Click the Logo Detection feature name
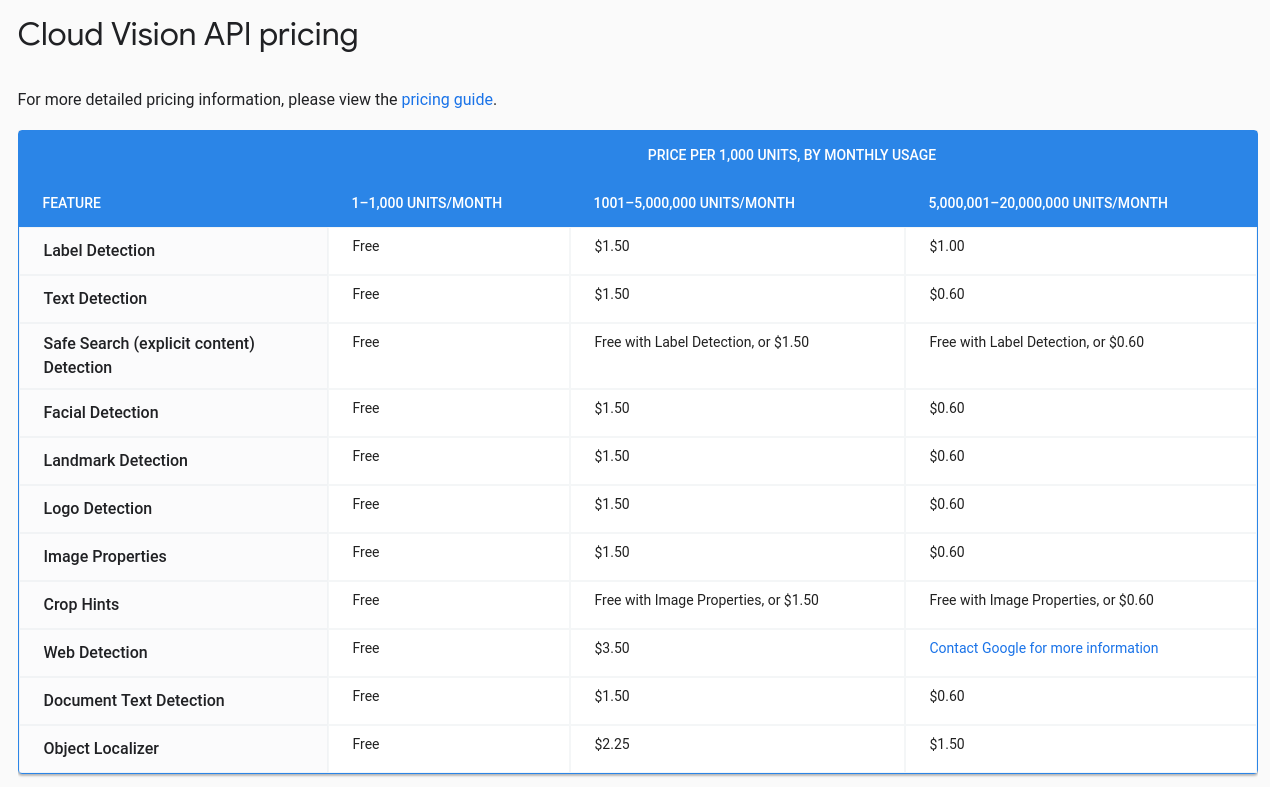The width and height of the screenshot is (1270, 787). (x=98, y=508)
